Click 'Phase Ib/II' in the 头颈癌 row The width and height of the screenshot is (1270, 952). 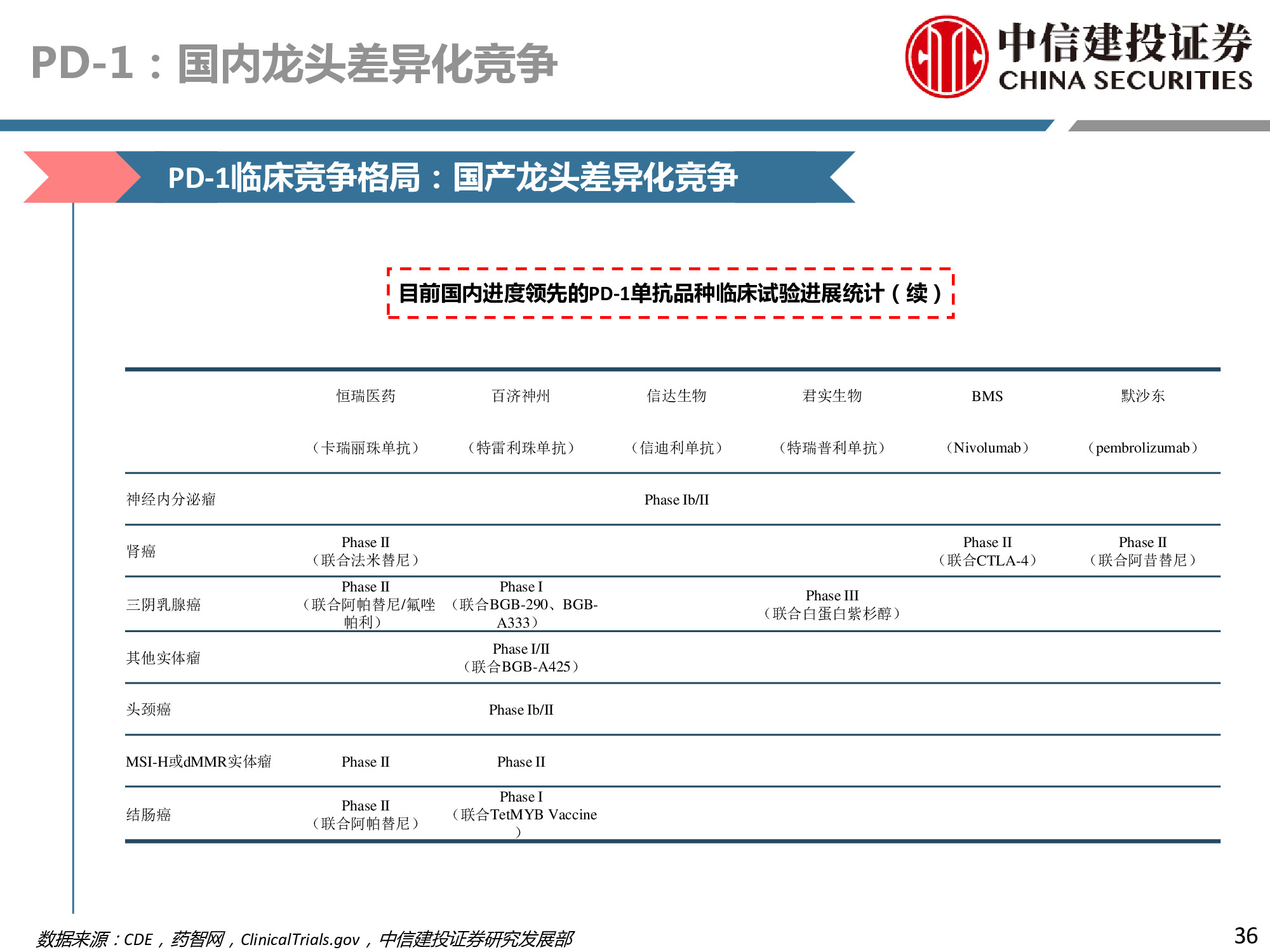point(521,710)
